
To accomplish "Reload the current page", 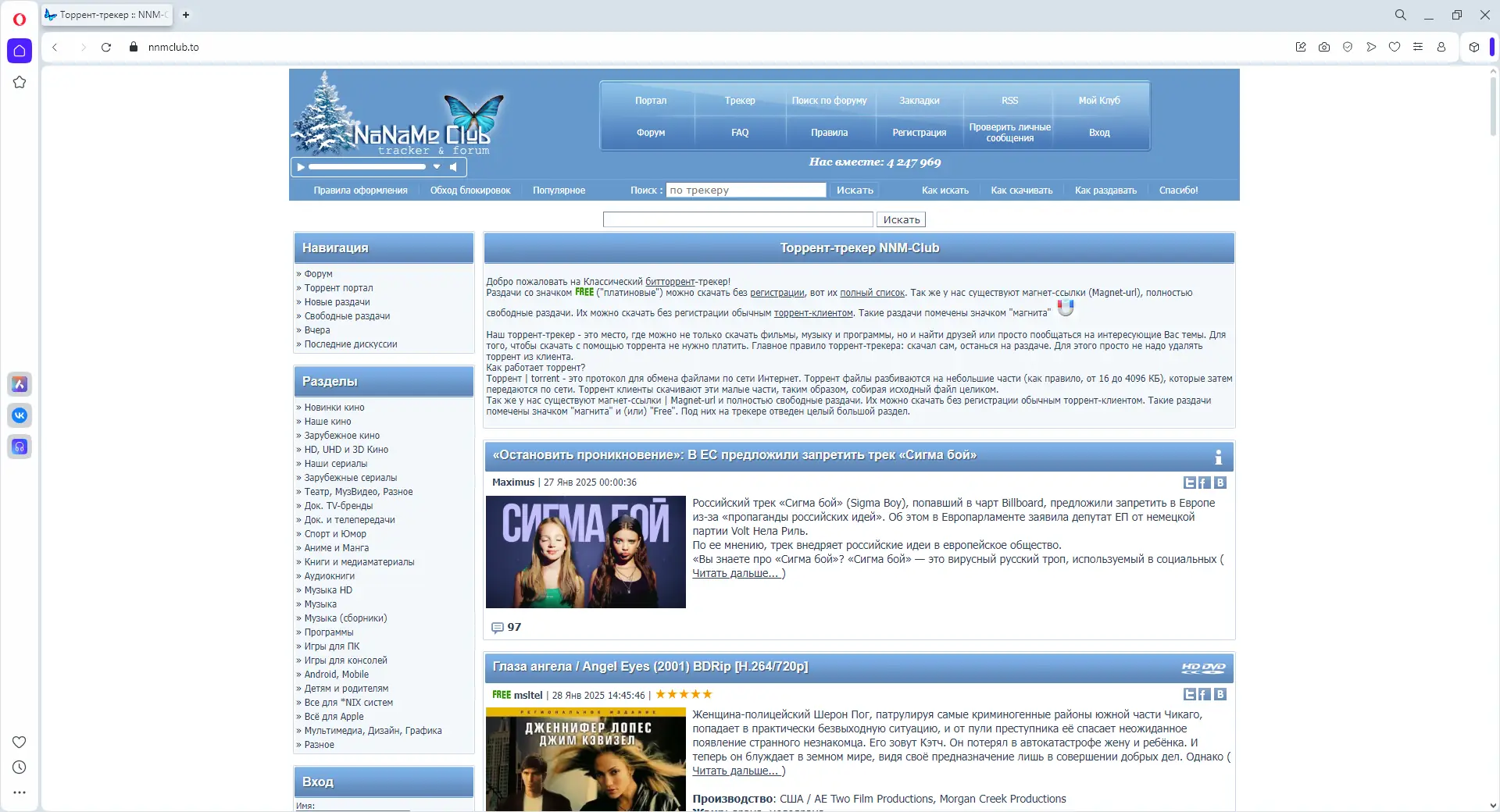I will coord(106,47).
